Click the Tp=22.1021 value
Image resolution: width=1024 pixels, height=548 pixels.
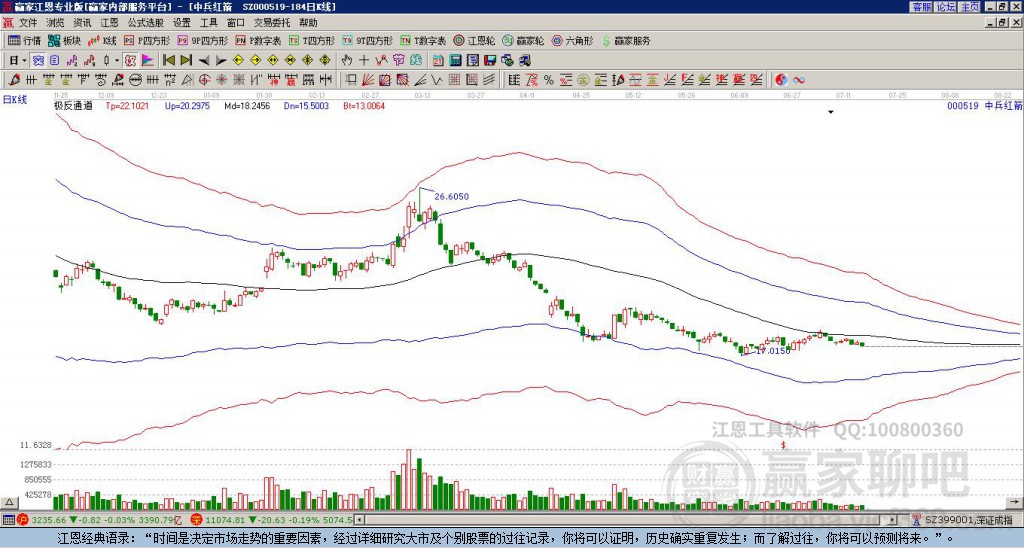click(x=127, y=105)
